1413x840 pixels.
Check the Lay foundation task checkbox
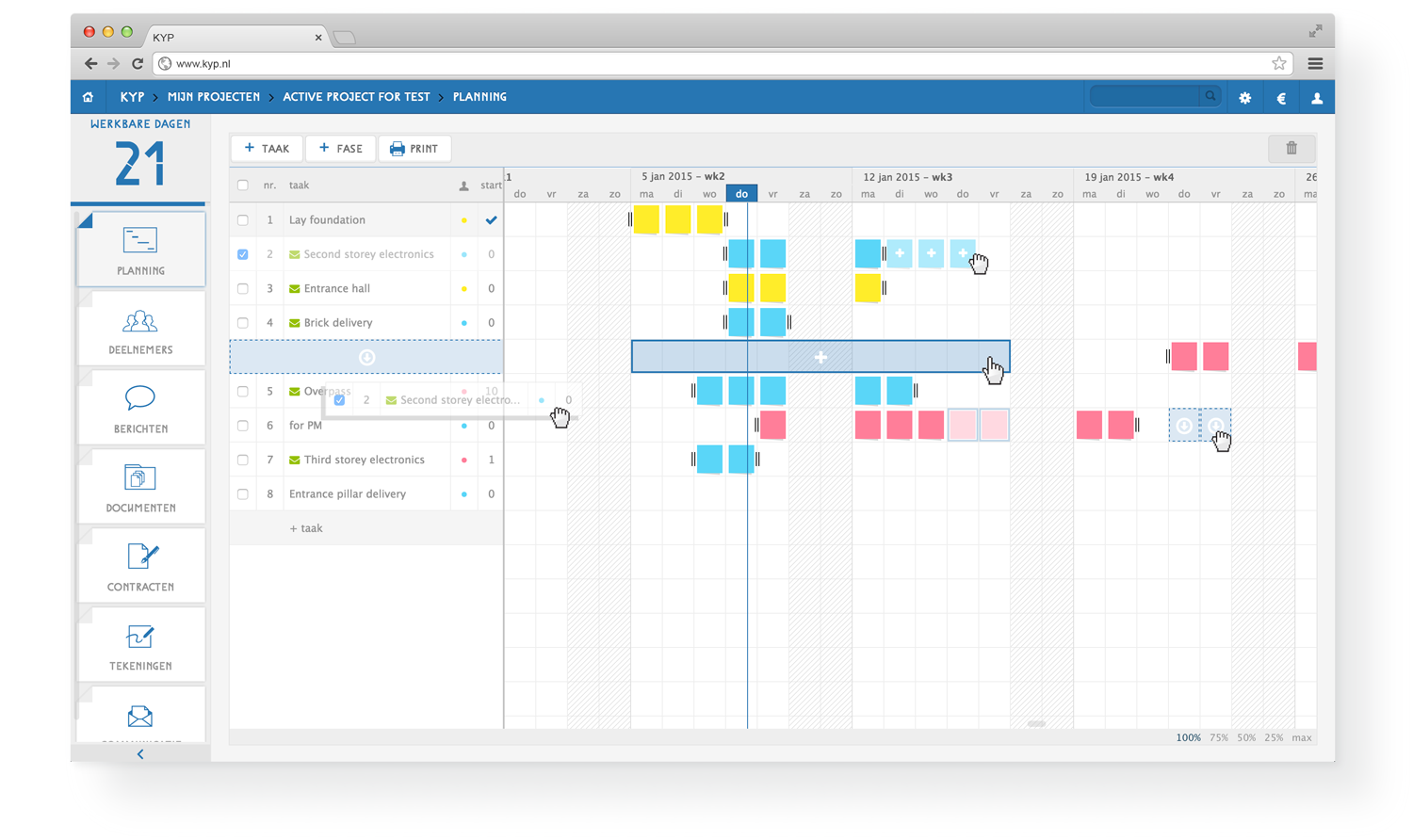(243, 220)
